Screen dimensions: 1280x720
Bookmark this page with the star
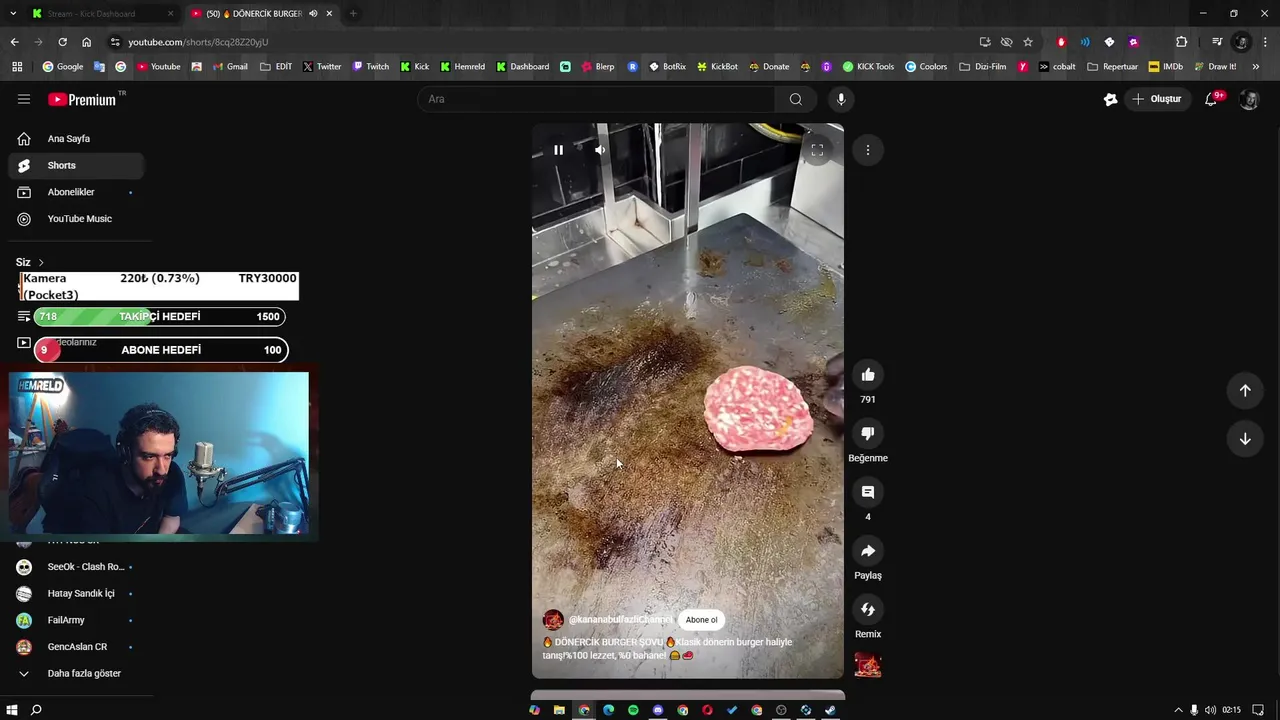1028,42
